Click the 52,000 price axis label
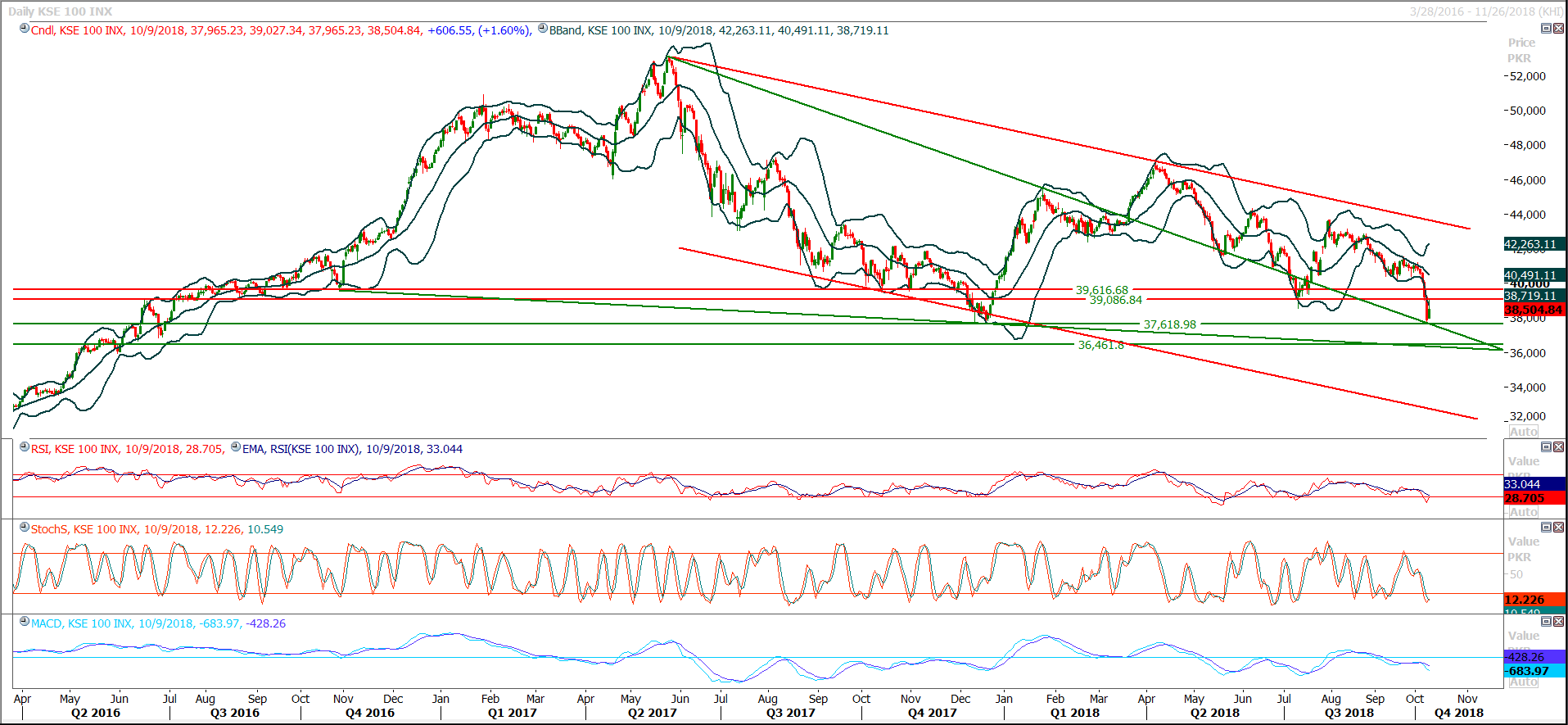 (x=1528, y=76)
